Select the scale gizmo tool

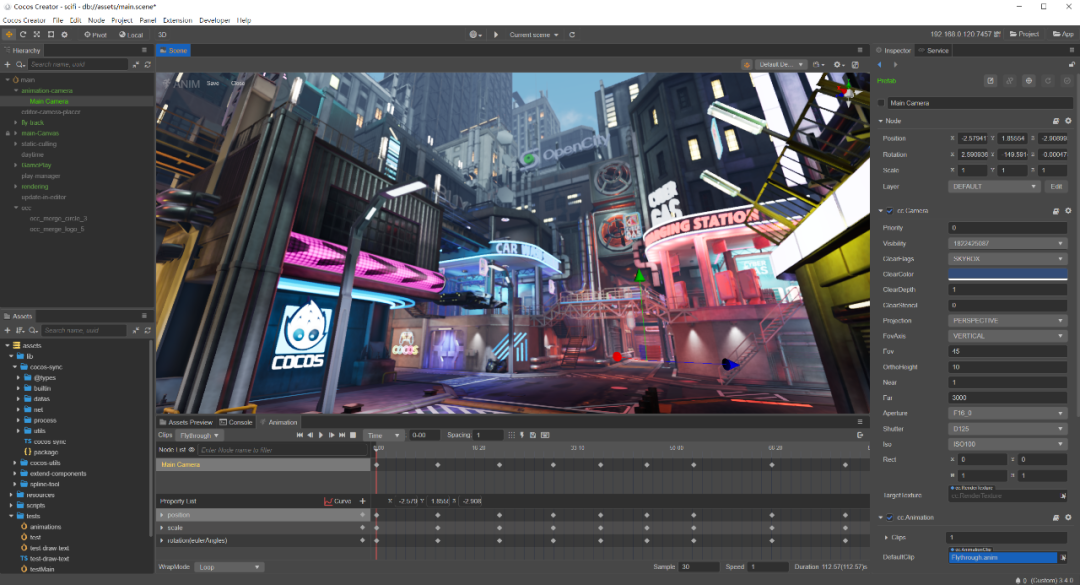(37, 34)
